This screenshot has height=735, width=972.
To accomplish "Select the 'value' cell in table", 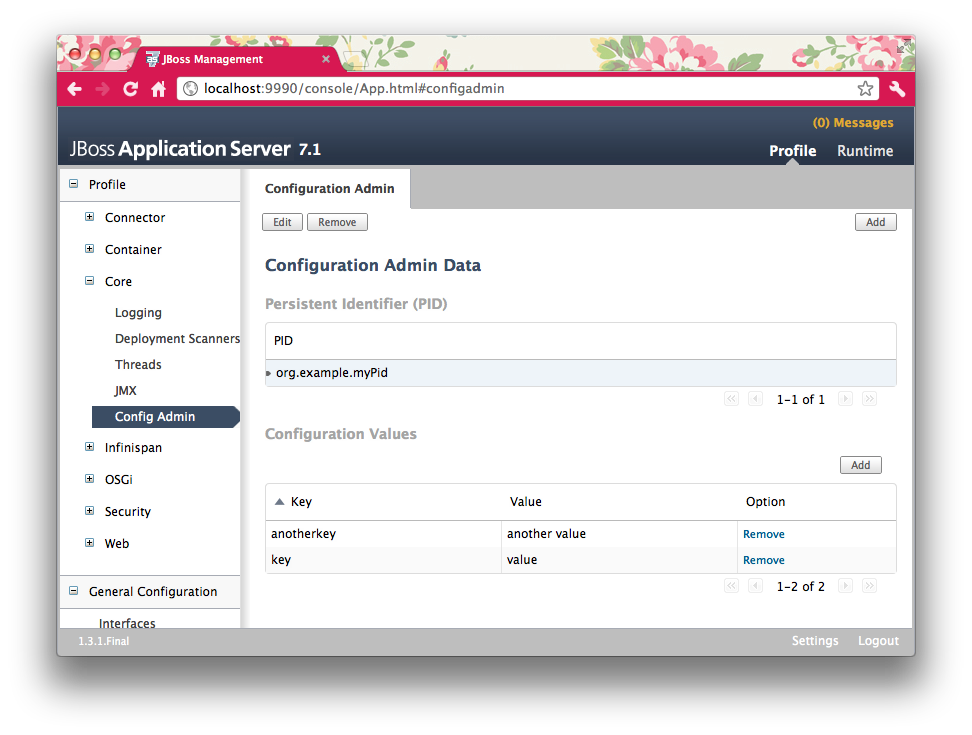I will (619, 560).
